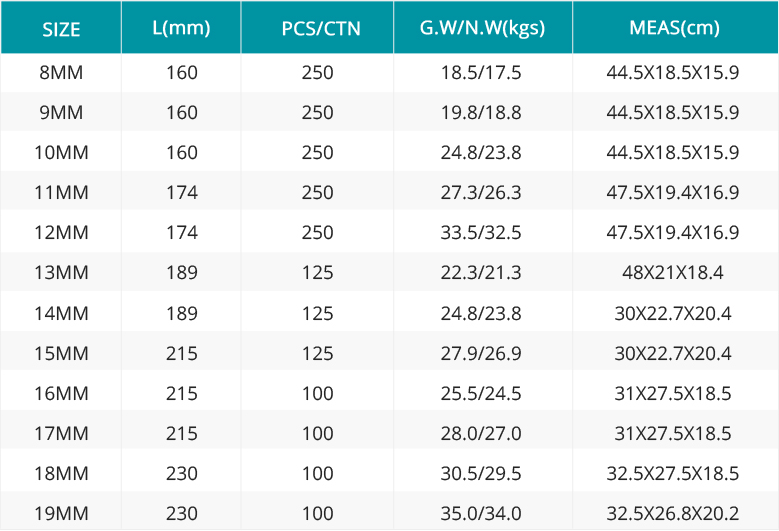Click weight value 18.5/17.5
This screenshot has height=531, width=779.
pyautogui.click(x=481, y=73)
